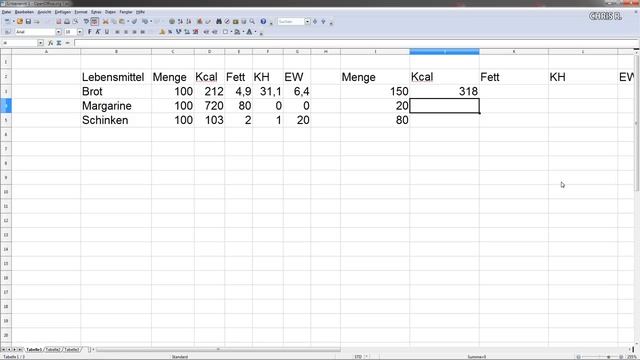Toggle align right
This screenshot has width=640, height=360.
tap(134, 32)
